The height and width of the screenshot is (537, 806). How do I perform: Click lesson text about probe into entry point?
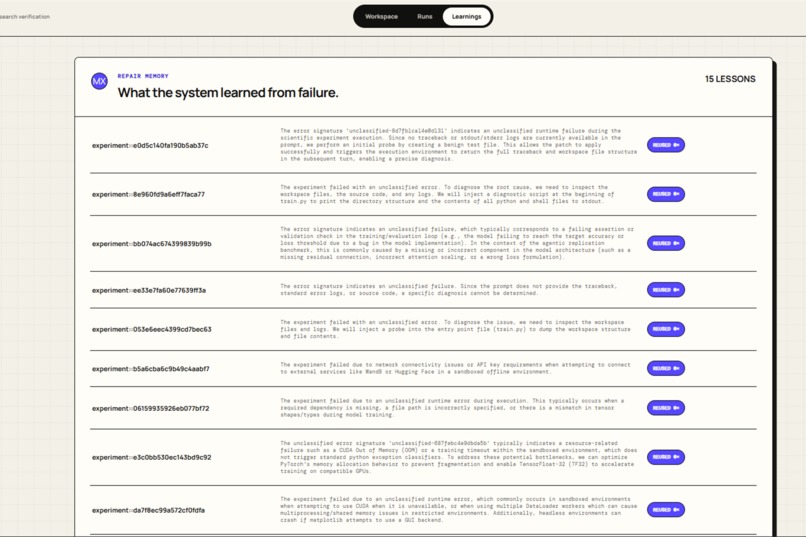pyautogui.click(x=455, y=329)
